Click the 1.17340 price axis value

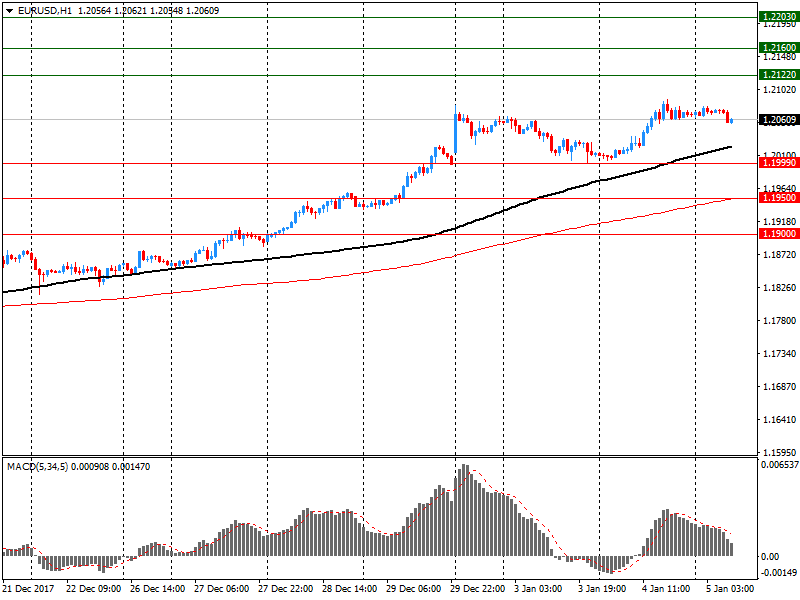pyautogui.click(x=779, y=354)
